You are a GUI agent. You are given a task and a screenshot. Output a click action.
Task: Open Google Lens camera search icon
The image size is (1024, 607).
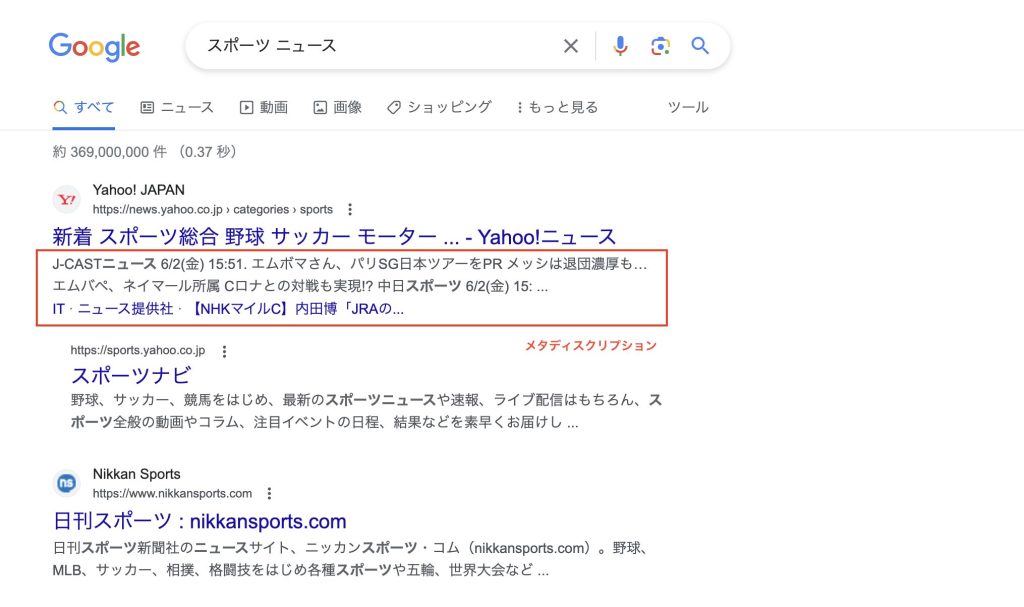pyautogui.click(x=660, y=46)
